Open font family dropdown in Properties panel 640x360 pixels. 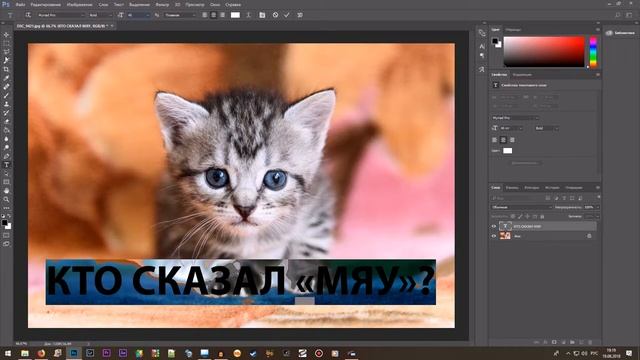coord(515,118)
